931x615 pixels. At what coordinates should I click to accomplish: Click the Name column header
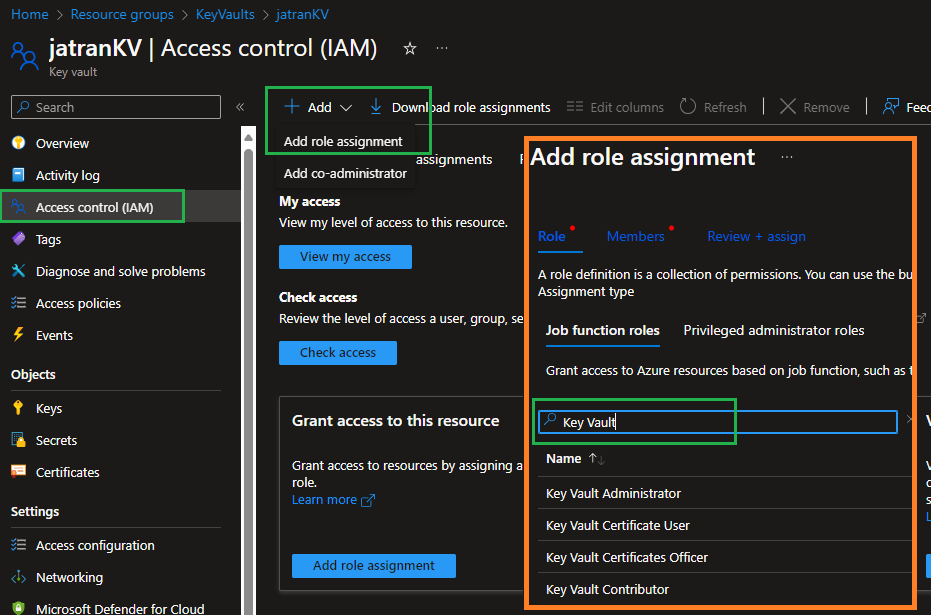[563, 459]
